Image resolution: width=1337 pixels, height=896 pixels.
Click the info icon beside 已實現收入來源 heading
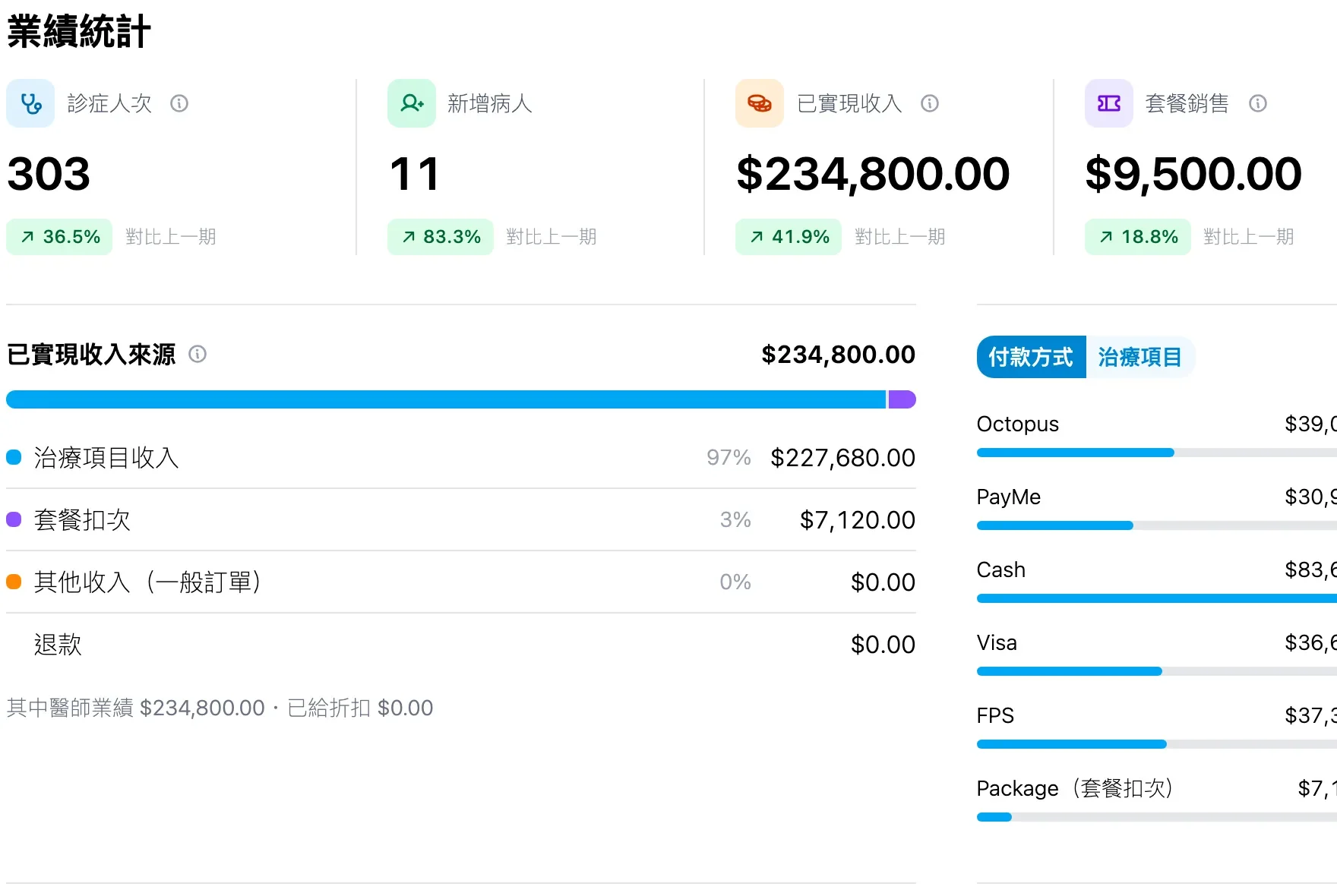(x=198, y=354)
